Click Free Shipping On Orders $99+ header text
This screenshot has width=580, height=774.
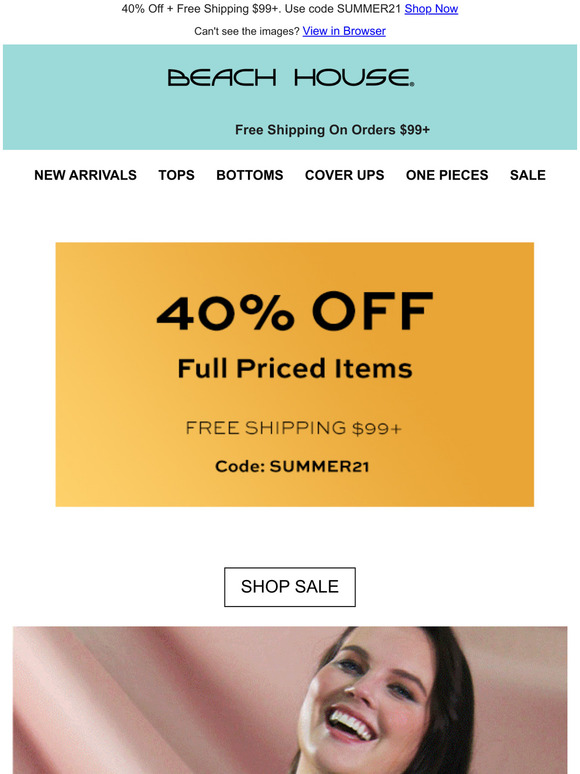click(332, 130)
